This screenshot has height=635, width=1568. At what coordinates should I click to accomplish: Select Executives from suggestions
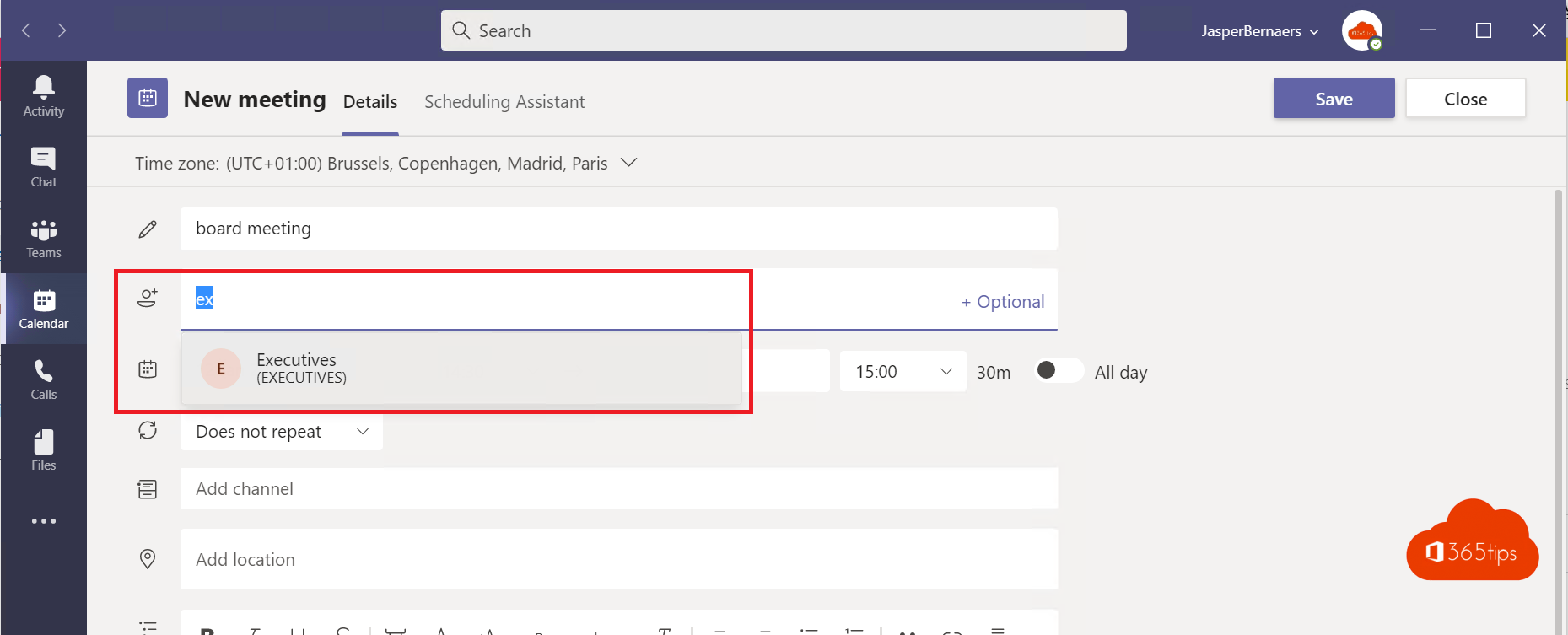461,369
